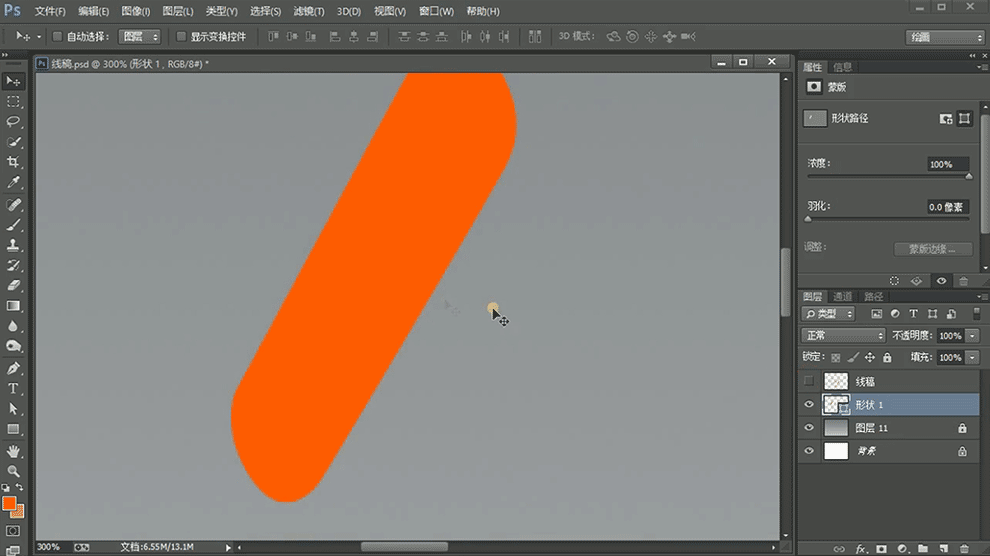
Task: Enable the 显示变换控件 checkbox
Action: 181,37
